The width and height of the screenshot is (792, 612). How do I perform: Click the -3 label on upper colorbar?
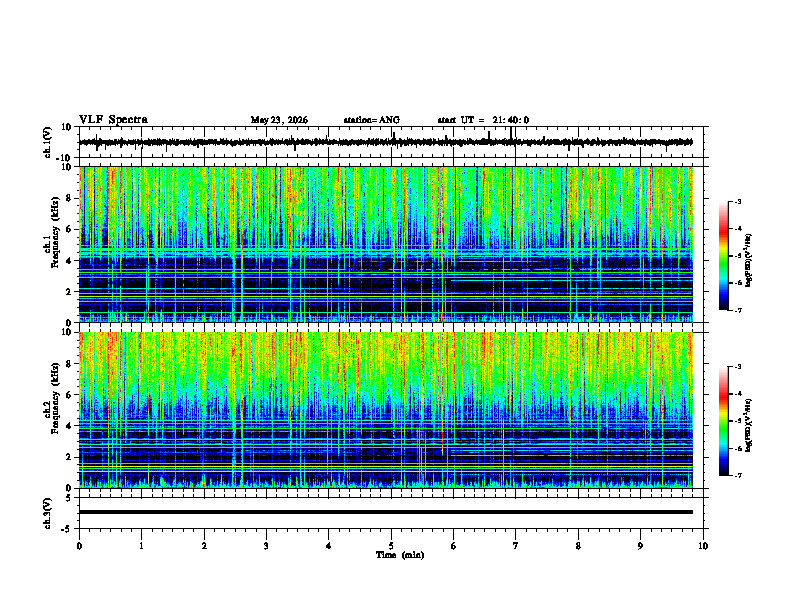[x=737, y=202]
